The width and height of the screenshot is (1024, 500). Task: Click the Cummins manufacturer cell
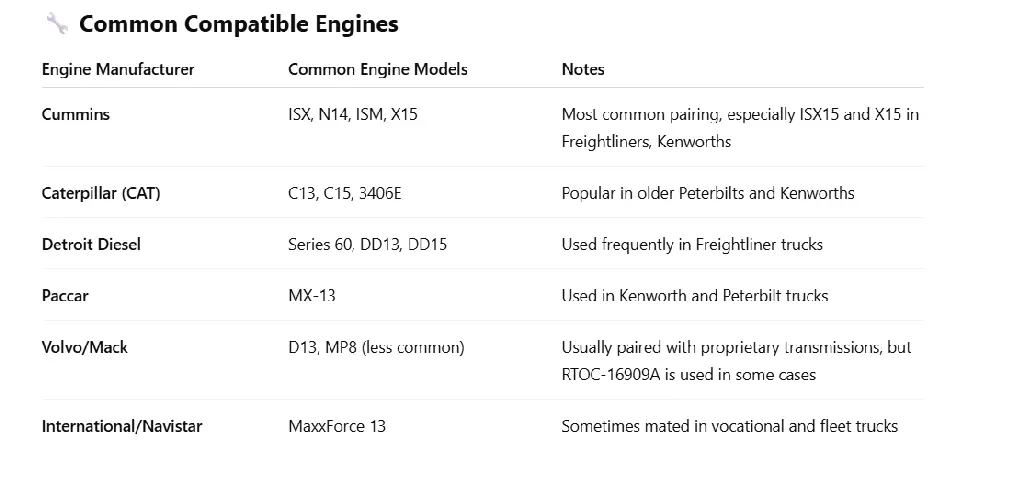76,114
